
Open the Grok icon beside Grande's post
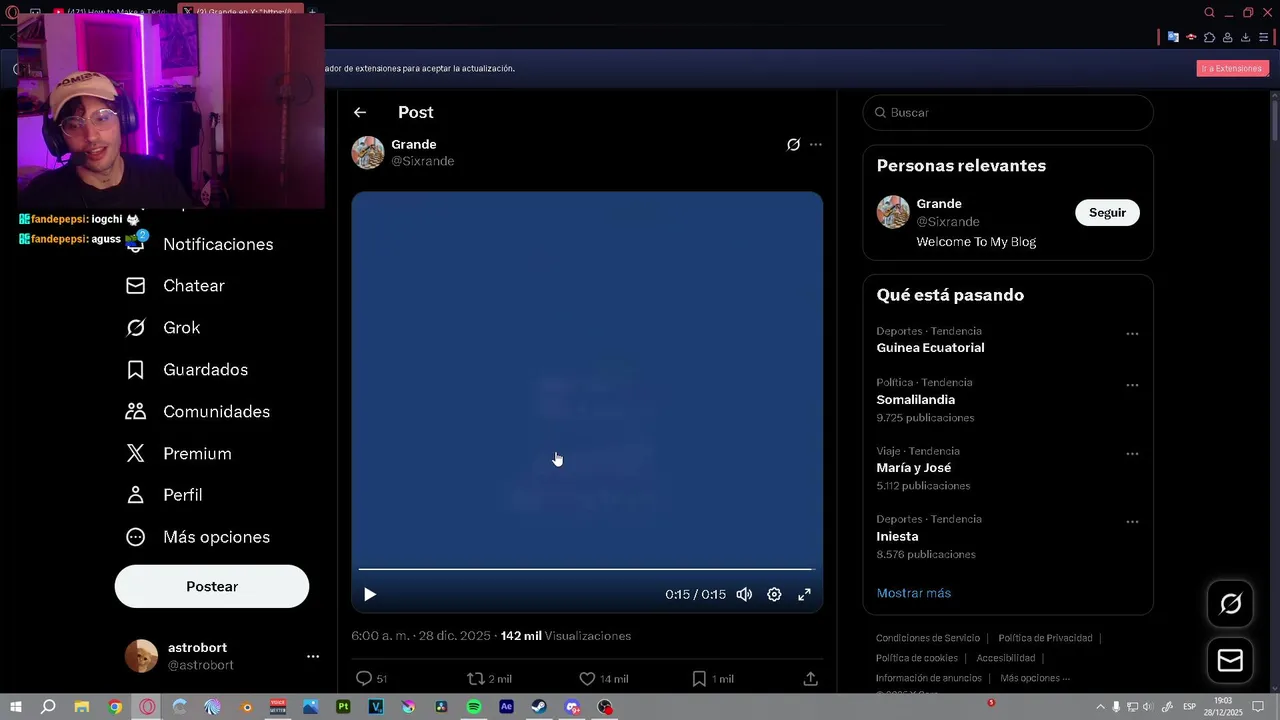pyautogui.click(x=793, y=145)
